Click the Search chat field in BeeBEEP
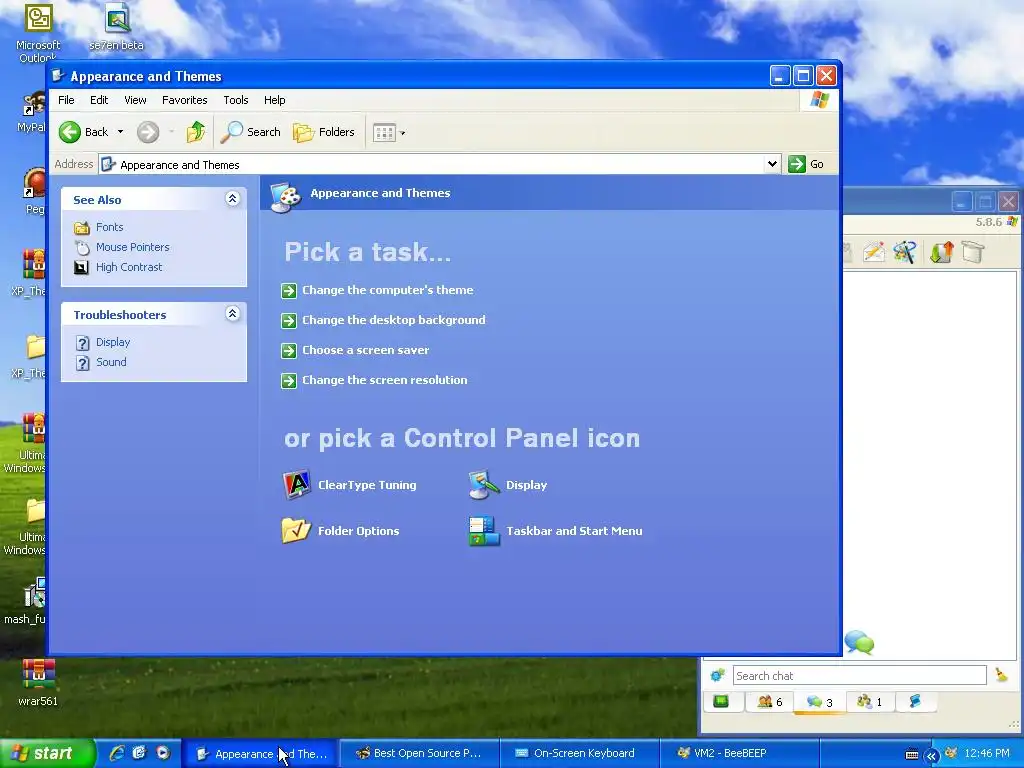The height and width of the screenshot is (768, 1024). click(859, 675)
